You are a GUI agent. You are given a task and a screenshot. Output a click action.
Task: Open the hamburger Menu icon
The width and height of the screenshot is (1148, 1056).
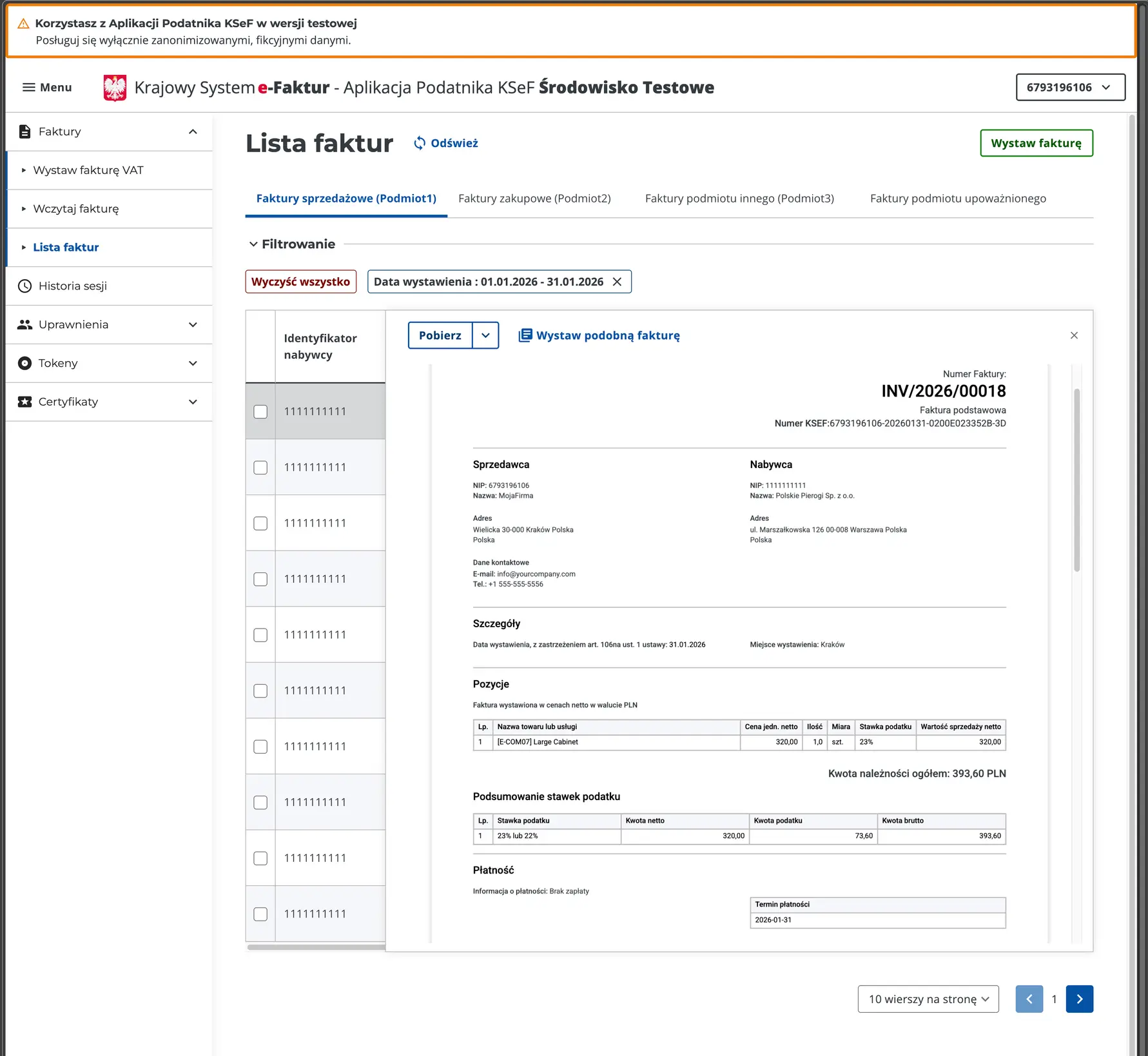click(28, 87)
